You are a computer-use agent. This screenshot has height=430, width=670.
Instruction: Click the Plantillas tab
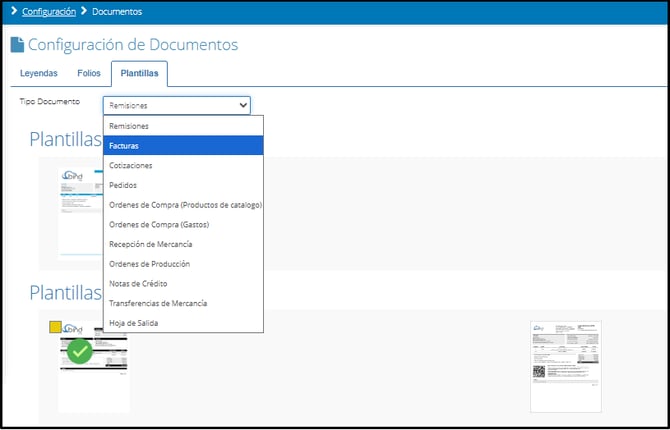(x=139, y=74)
